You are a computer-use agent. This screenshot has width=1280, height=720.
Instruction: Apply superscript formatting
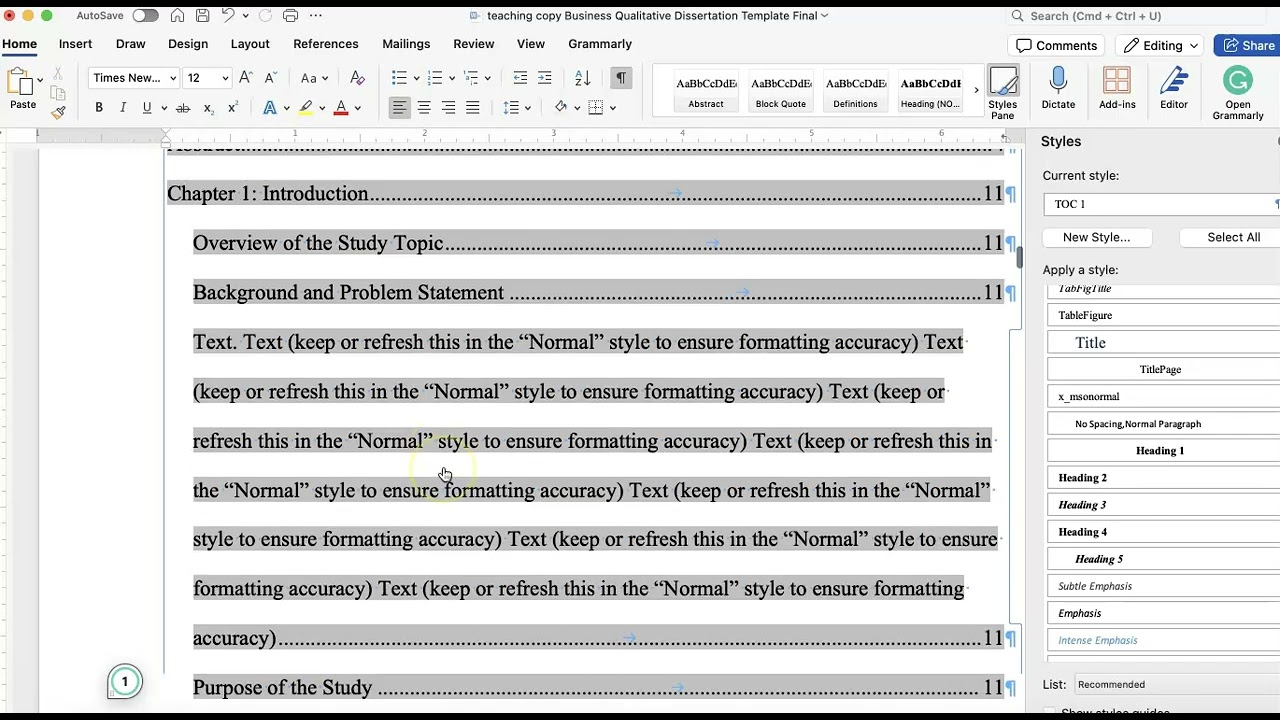pyautogui.click(x=233, y=108)
